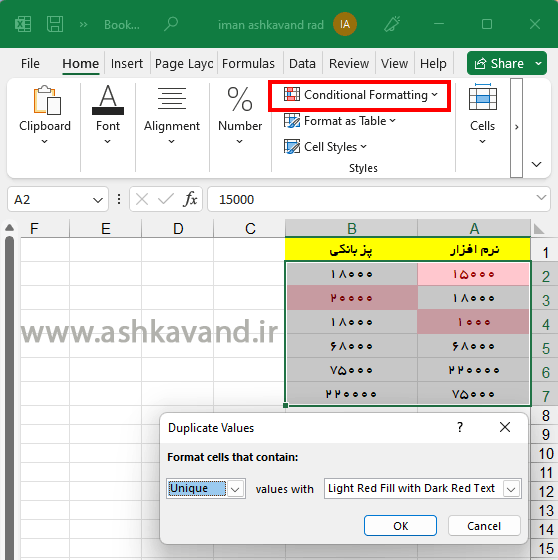This screenshot has height=560, width=558.
Task: Open the File menu
Action: pos(30,64)
